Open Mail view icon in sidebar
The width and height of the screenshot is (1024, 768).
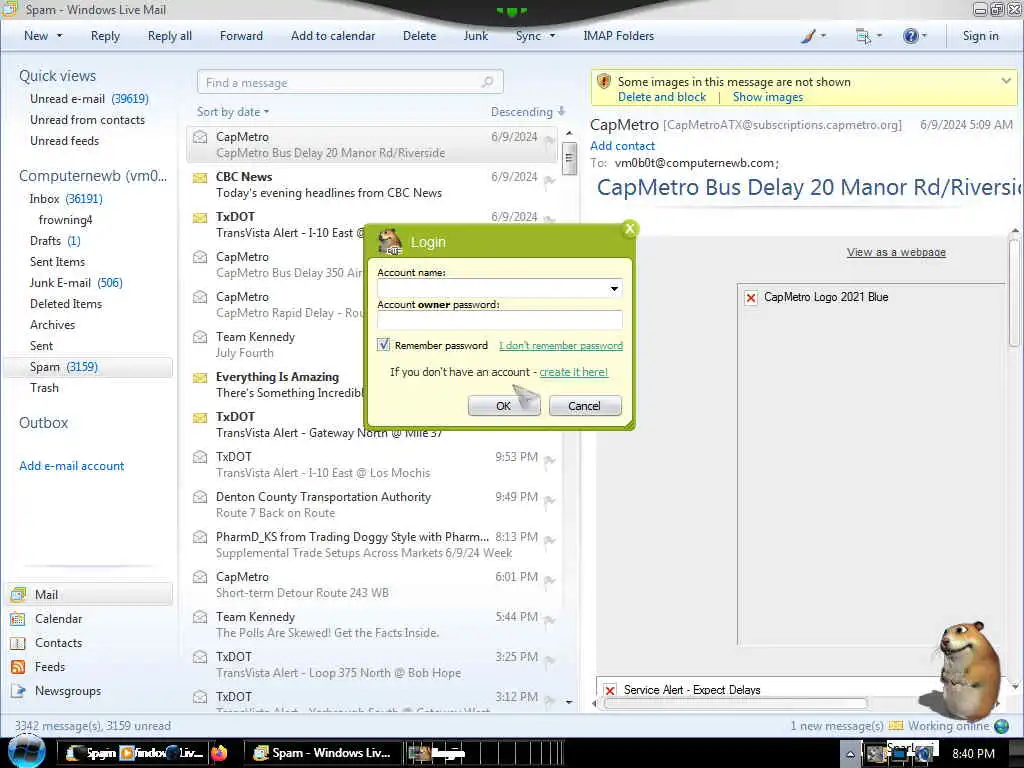18,594
